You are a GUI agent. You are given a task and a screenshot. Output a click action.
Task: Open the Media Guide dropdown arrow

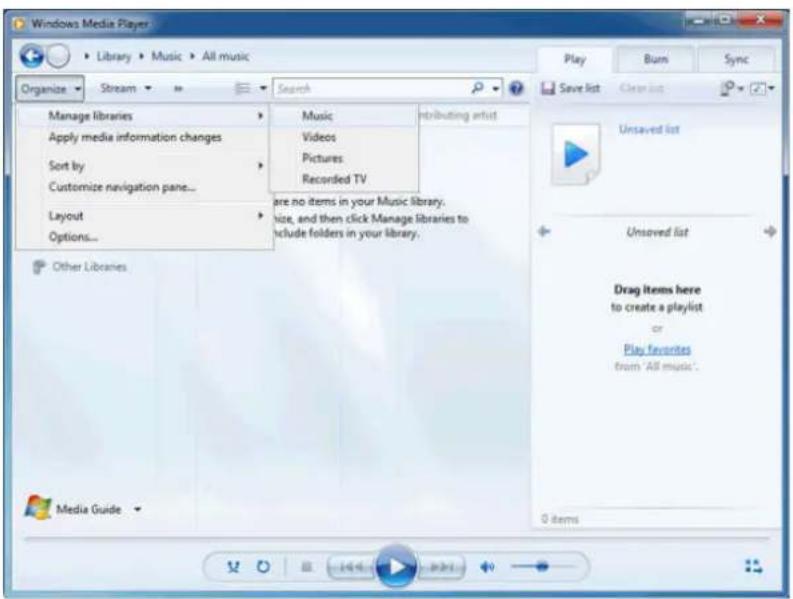point(138,509)
